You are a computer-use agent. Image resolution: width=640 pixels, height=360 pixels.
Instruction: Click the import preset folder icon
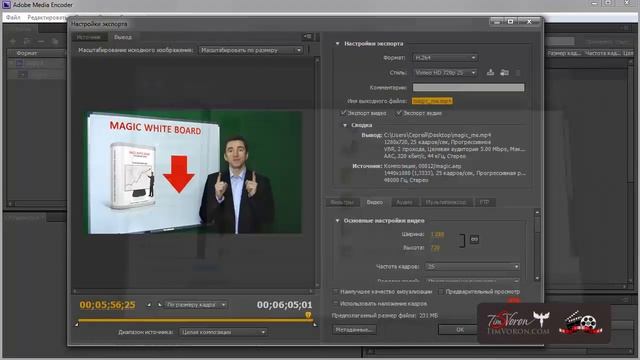click(504, 72)
